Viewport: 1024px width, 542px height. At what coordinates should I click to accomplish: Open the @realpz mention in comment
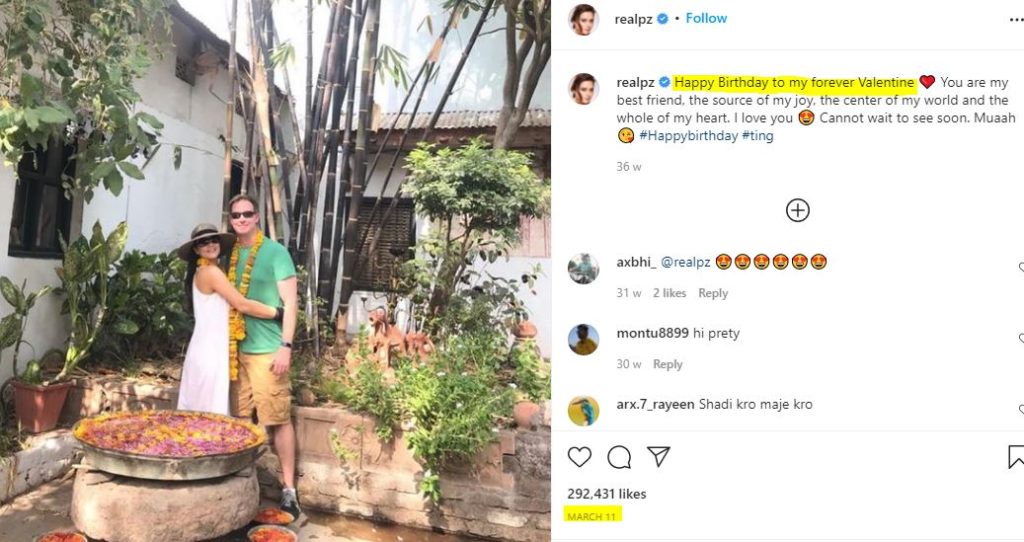pyautogui.click(x=686, y=263)
